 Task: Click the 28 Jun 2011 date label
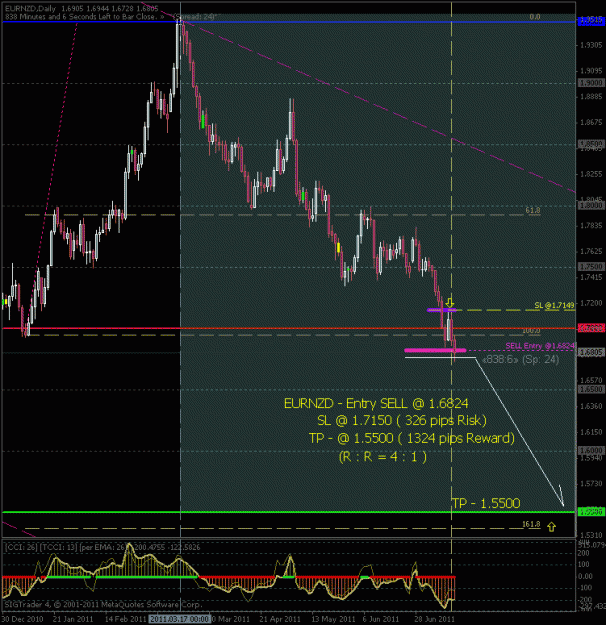click(434, 619)
